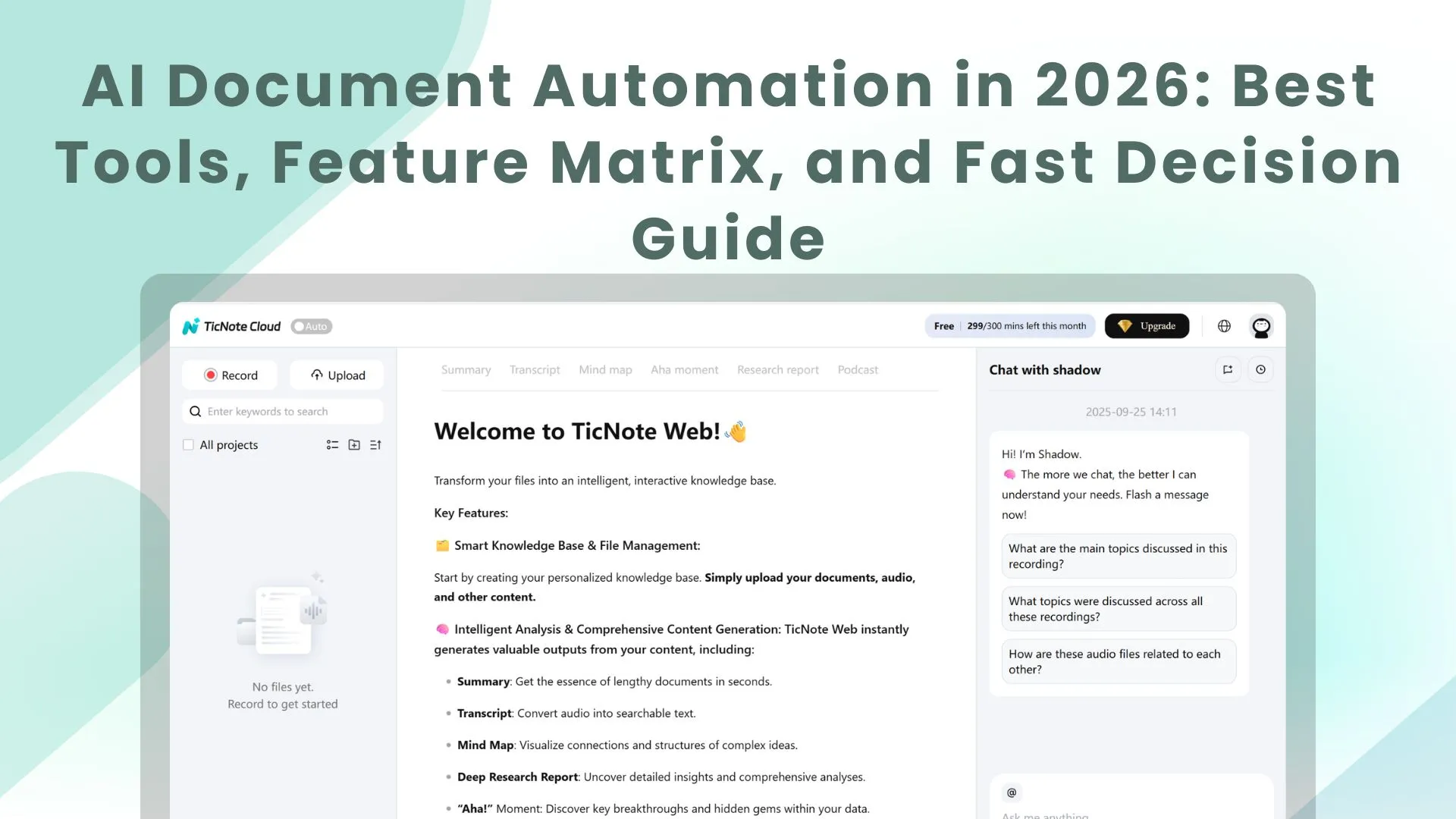The height and width of the screenshot is (819, 1456).
Task: Open the user avatar menu
Action: [1260, 326]
